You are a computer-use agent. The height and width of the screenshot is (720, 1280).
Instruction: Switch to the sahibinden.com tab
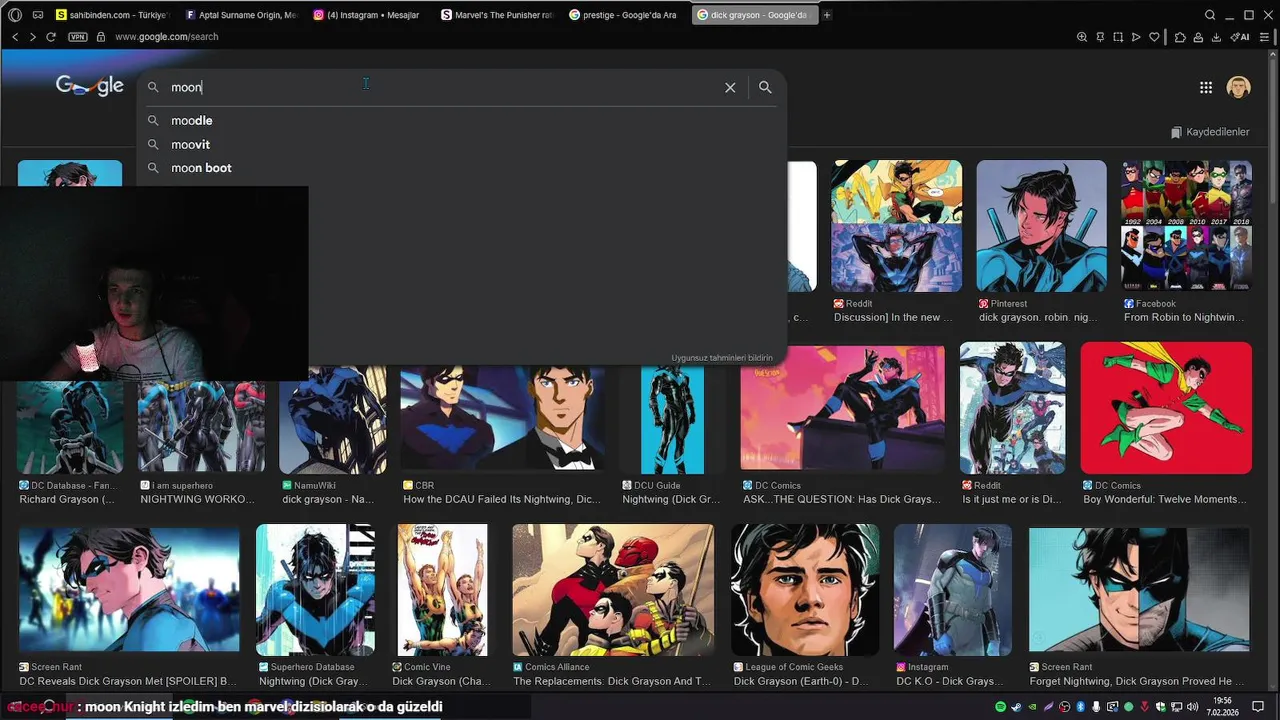(113, 15)
